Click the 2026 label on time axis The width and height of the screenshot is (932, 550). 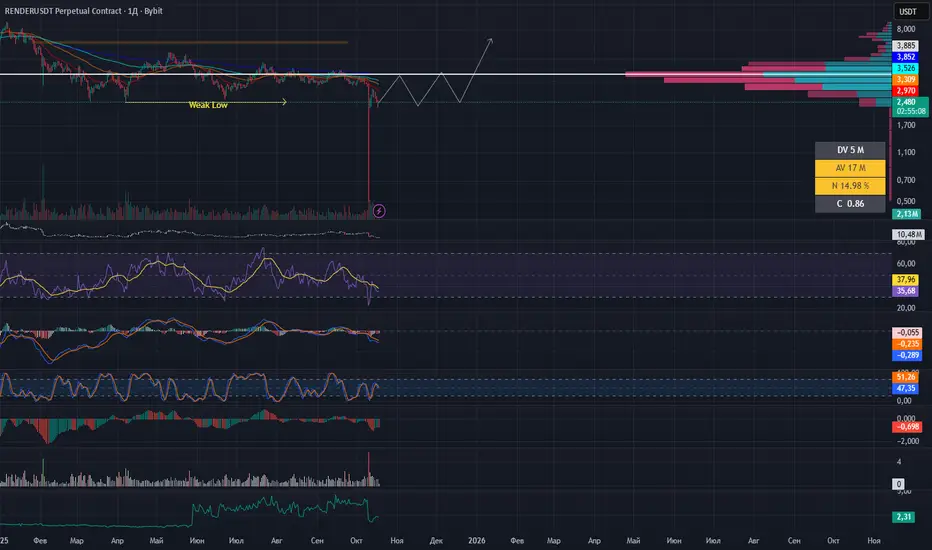tap(476, 540)
